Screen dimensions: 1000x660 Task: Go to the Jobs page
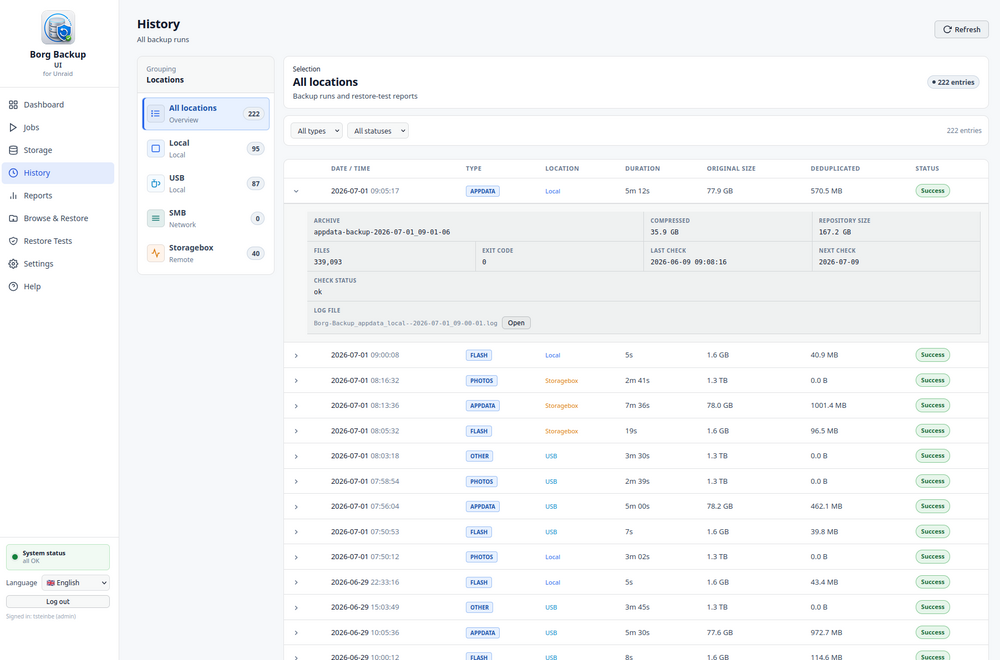pos(58,128)
